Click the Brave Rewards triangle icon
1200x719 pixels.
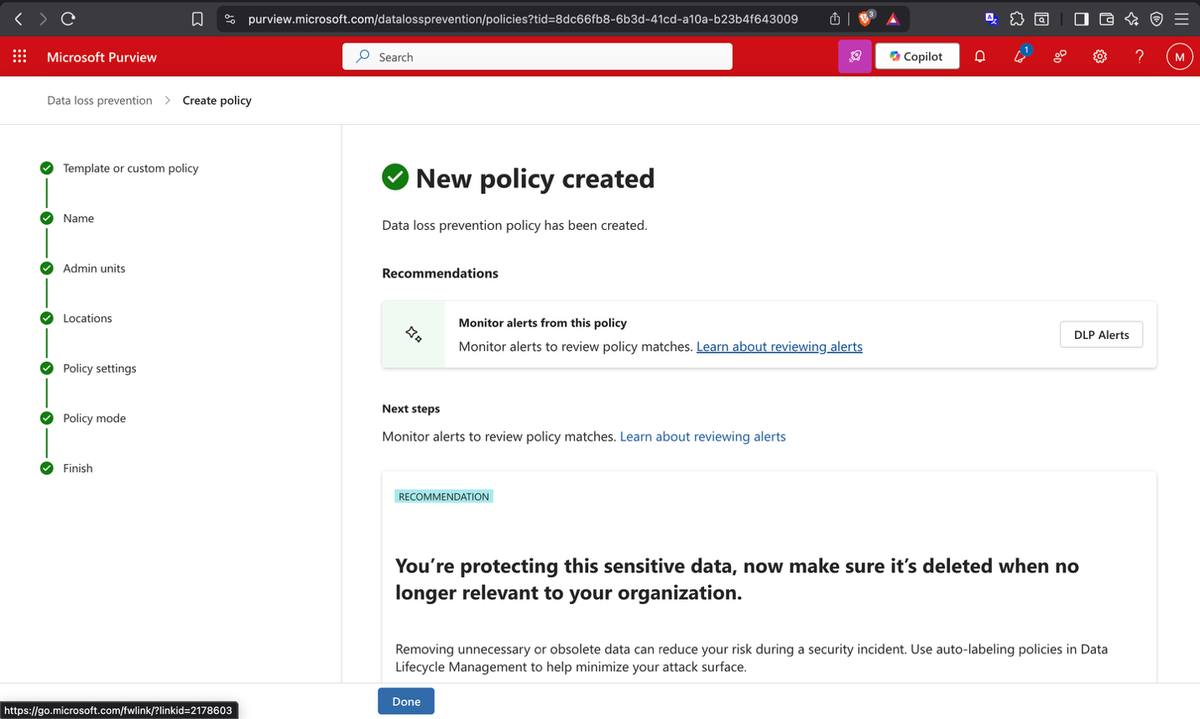[893, 18]
